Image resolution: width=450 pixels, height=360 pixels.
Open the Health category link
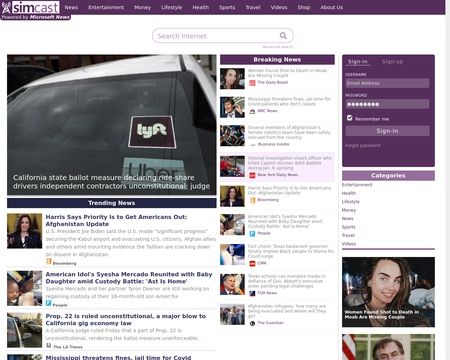(x=349, y=193)
